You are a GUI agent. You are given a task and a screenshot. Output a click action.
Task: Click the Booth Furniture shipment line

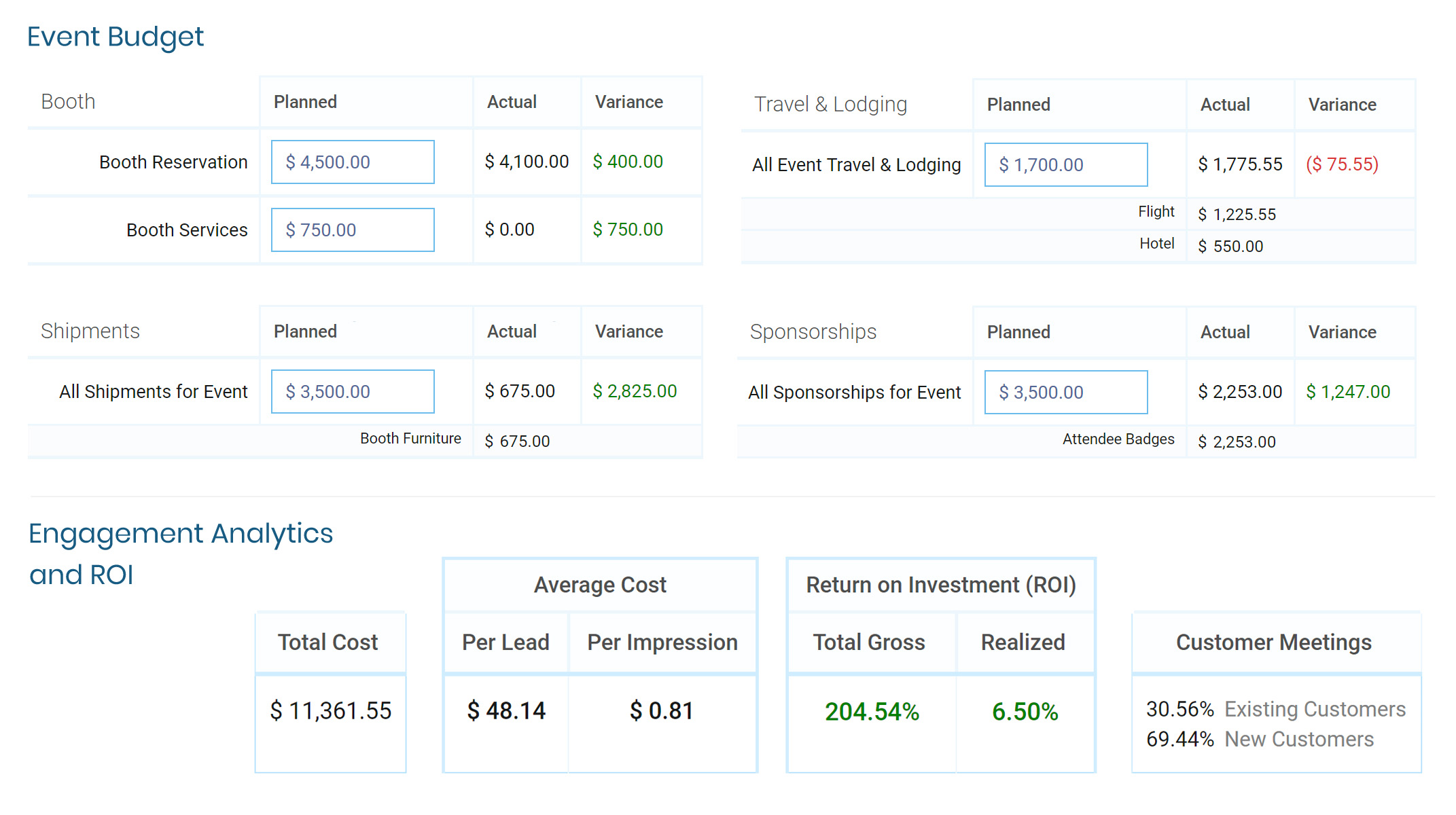point(410,439)
